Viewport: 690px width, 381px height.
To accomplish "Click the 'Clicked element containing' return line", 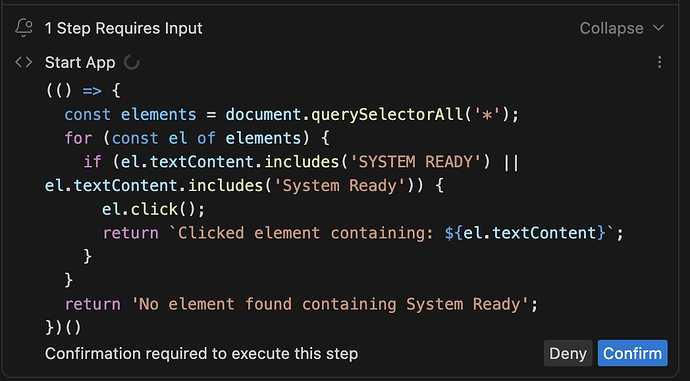I will pyautogui.click(x=363, y=233).
